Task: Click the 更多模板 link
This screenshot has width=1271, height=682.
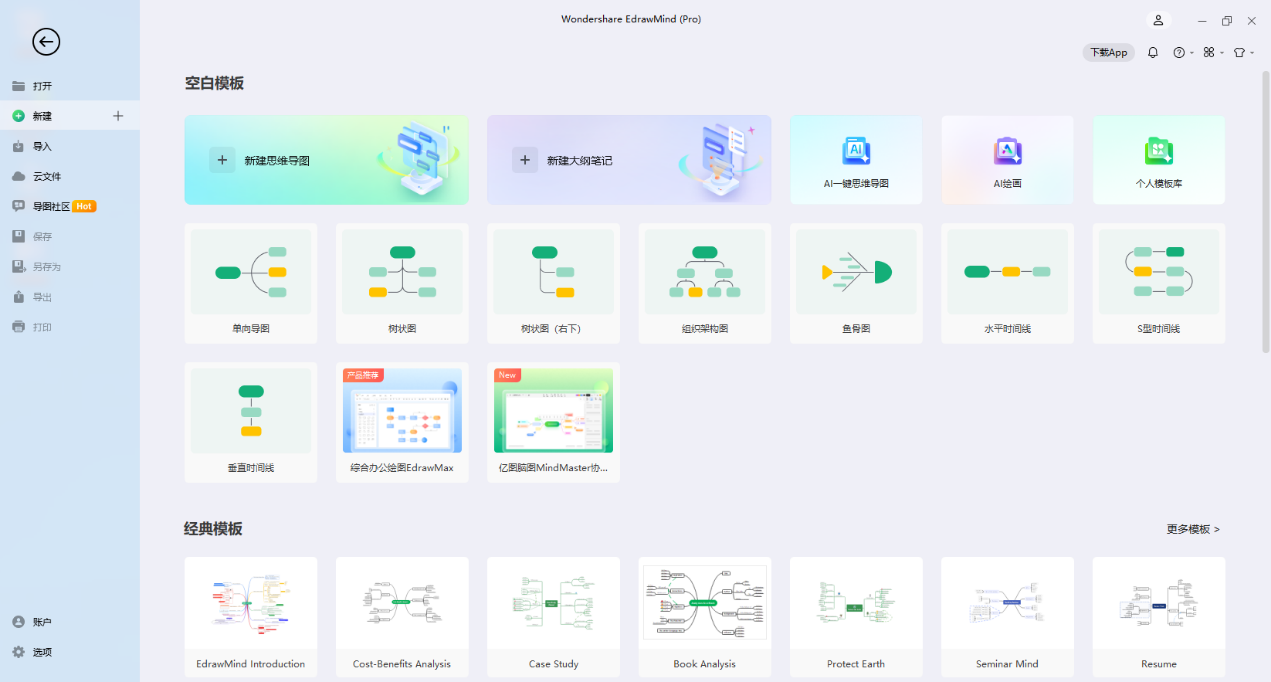Action: coord(1193,529)
